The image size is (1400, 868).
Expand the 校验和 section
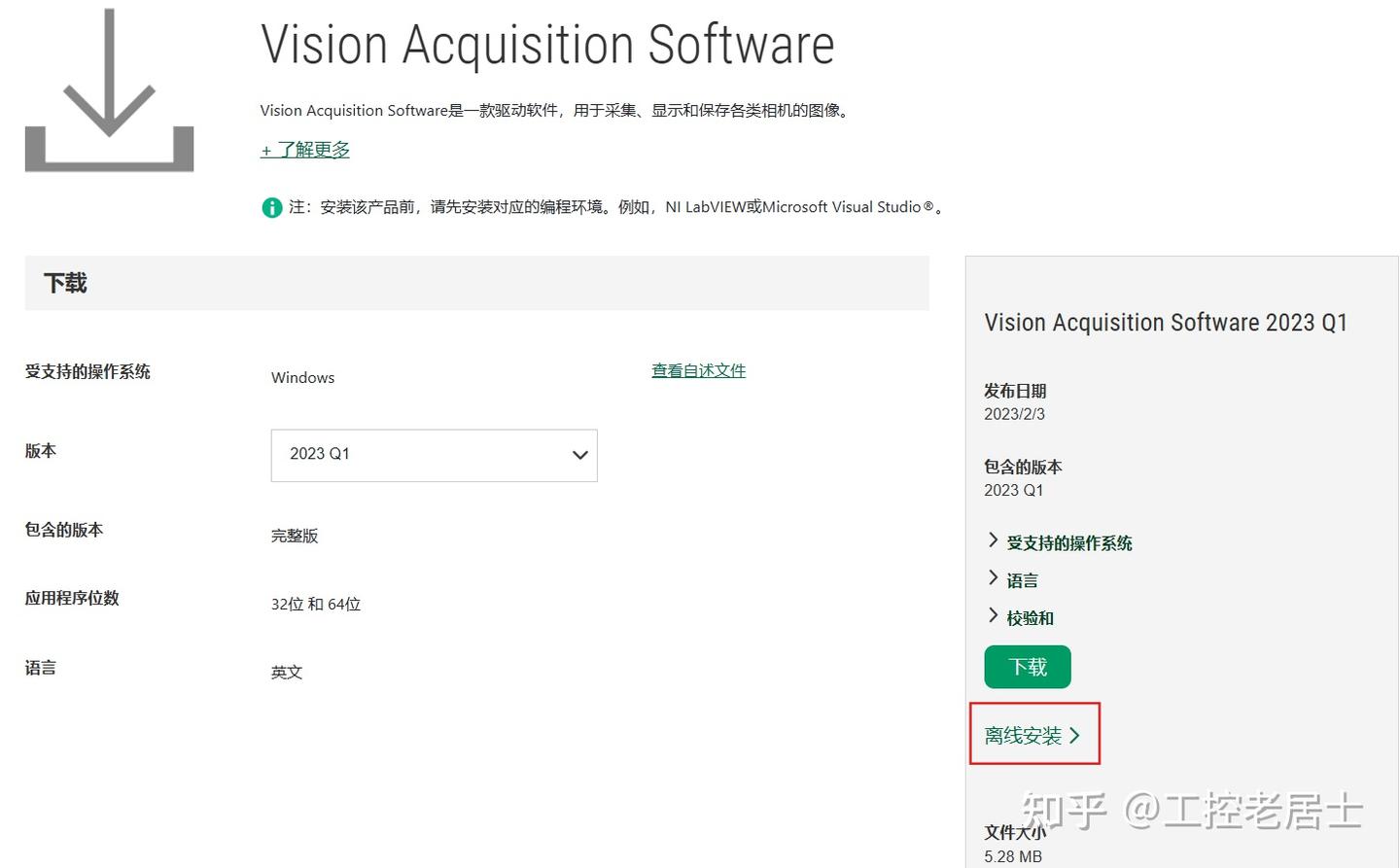1028,617
